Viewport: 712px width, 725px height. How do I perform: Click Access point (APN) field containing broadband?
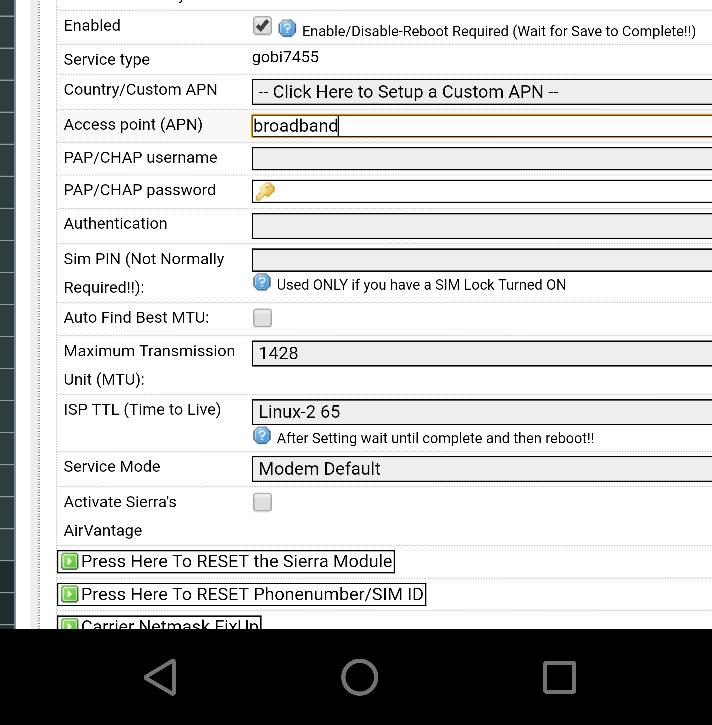pyautogui.click(x=481, y=125)
